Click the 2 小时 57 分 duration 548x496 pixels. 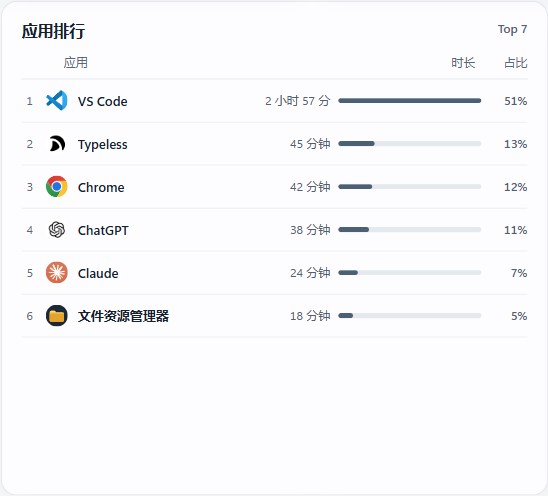tap(297, 101)
